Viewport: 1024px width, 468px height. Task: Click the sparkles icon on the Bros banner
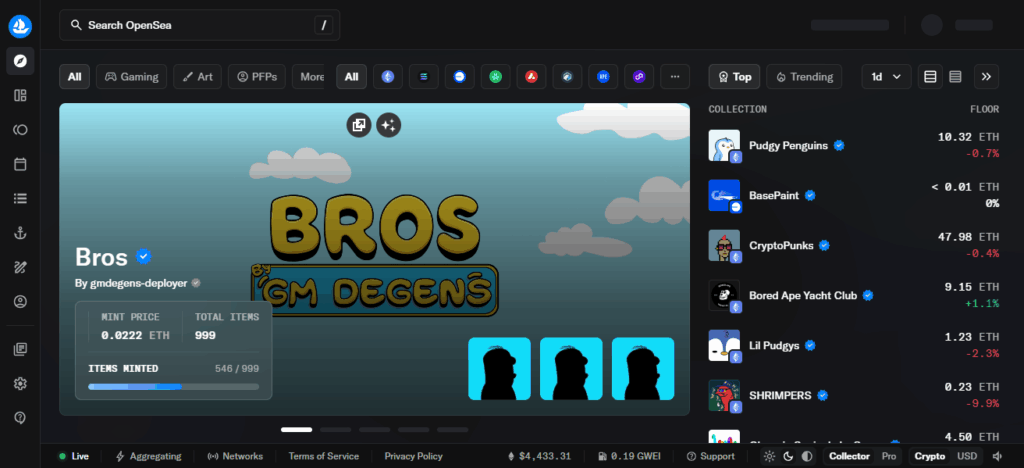pyautogui.click(x=389, y=125)
